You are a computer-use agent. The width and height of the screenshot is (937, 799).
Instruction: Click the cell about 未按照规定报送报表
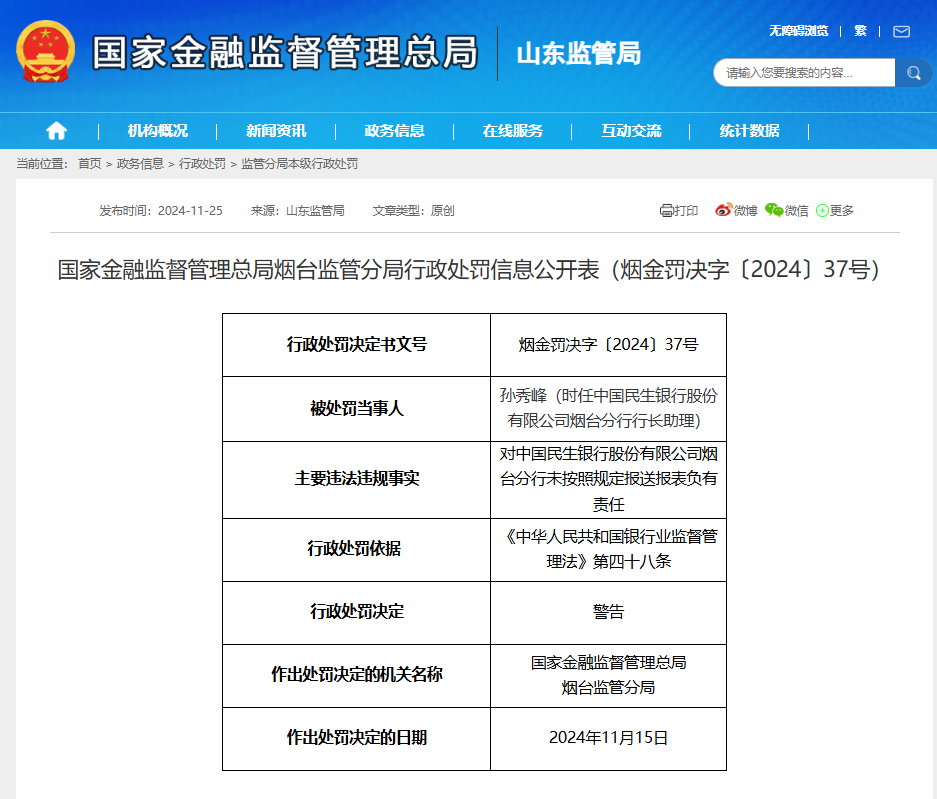point(608,480)
